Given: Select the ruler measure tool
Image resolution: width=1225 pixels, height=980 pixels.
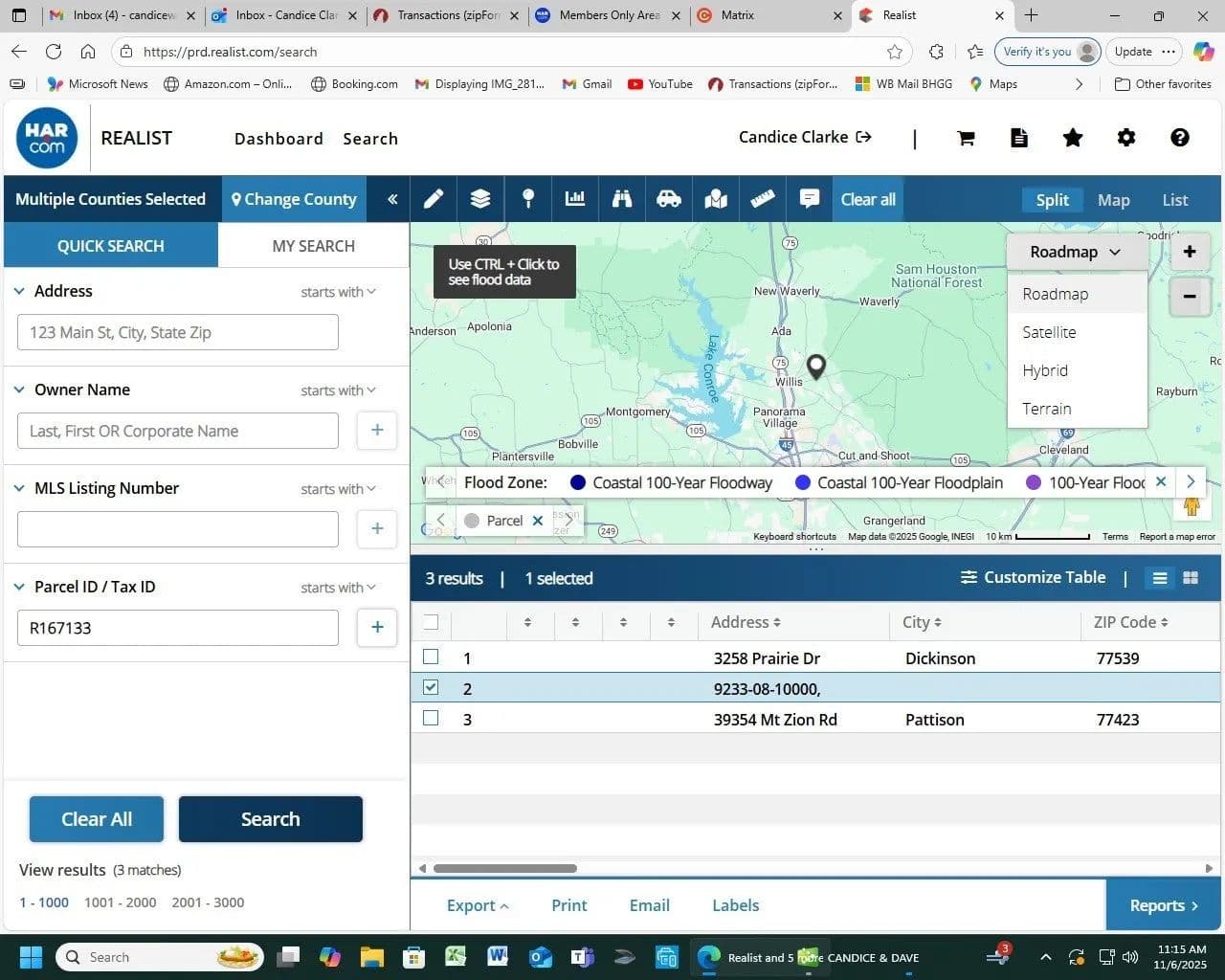Looking at the screenshot, I should coord(763,199).
